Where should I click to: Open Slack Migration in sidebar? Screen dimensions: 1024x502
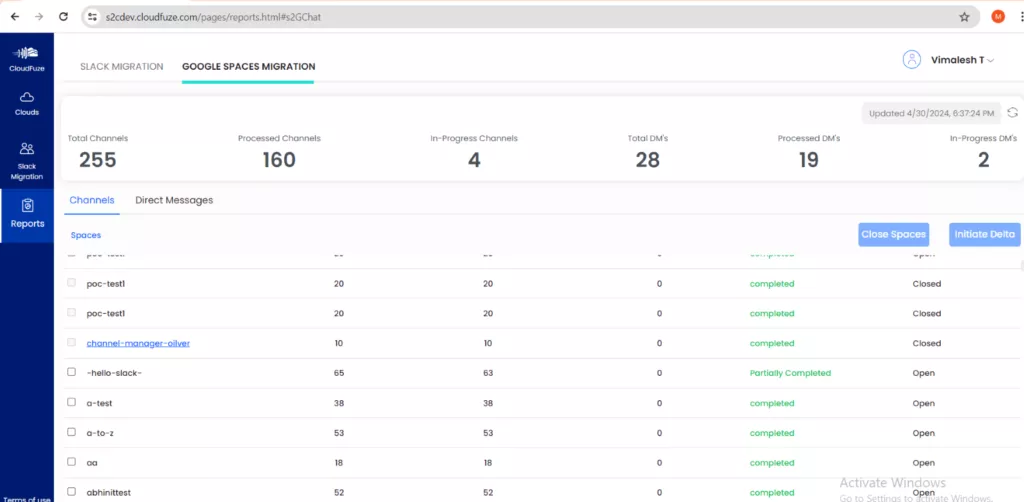(x=27, y=161)
